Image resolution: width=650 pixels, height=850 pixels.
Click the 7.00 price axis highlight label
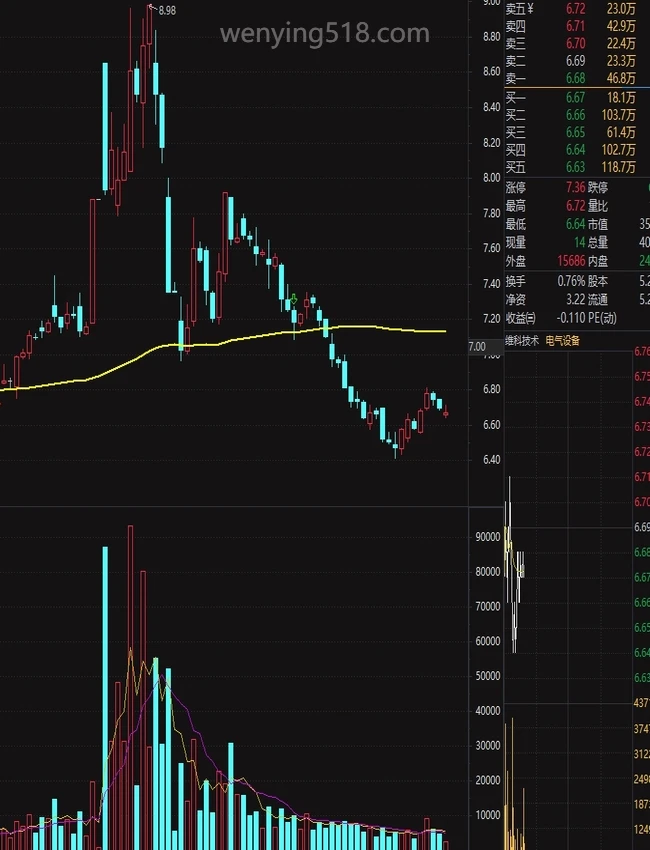[476, 347]
